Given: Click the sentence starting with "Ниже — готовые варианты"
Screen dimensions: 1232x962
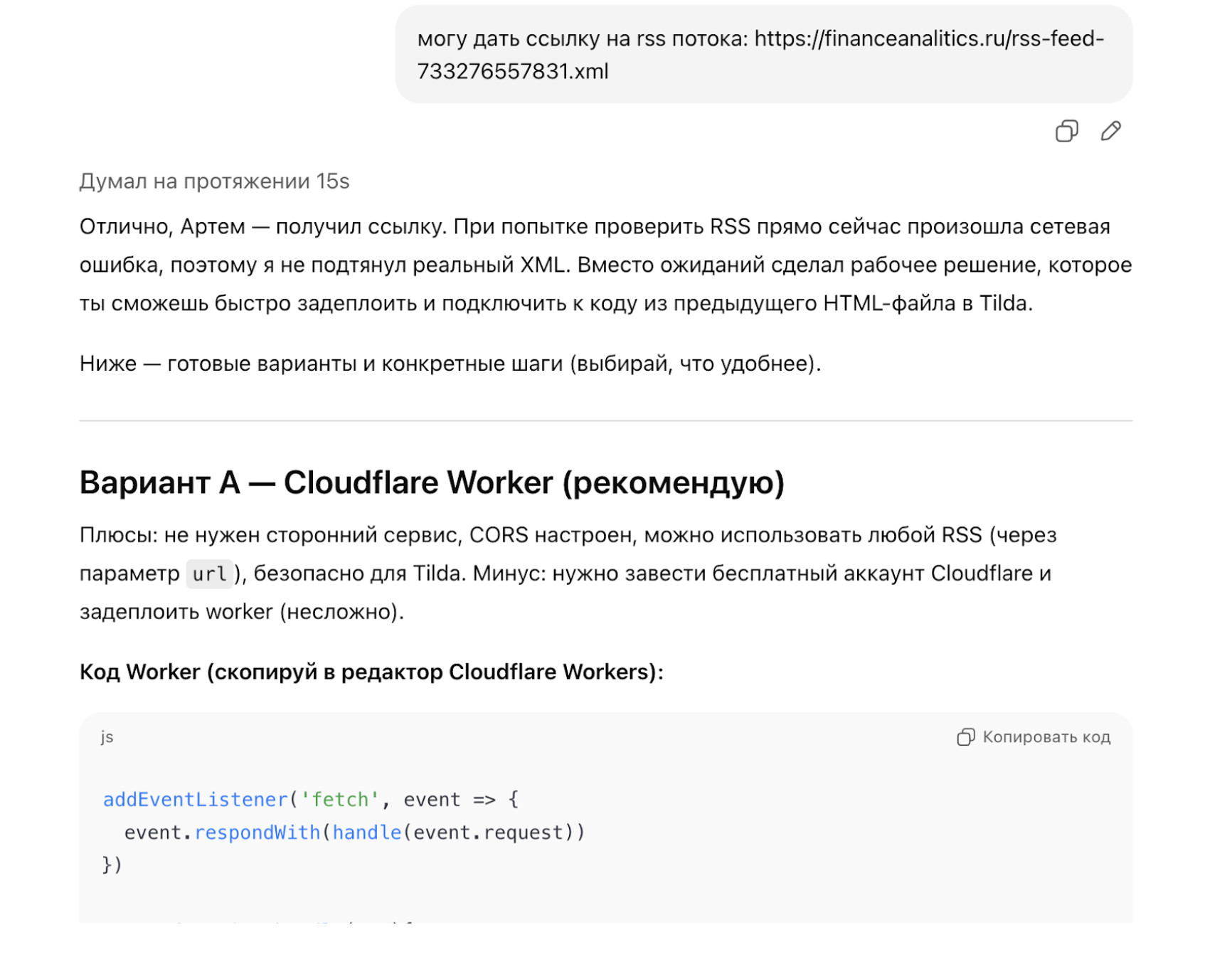Looking at the screenshot, I should [x=450, y=364].
